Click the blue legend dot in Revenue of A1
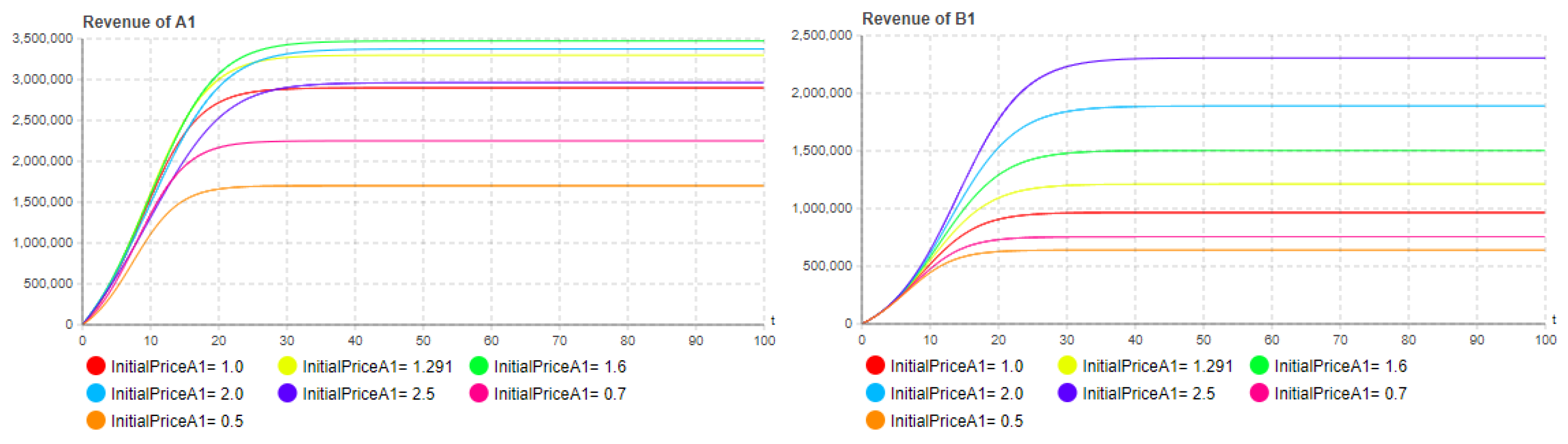 point(96,393)
